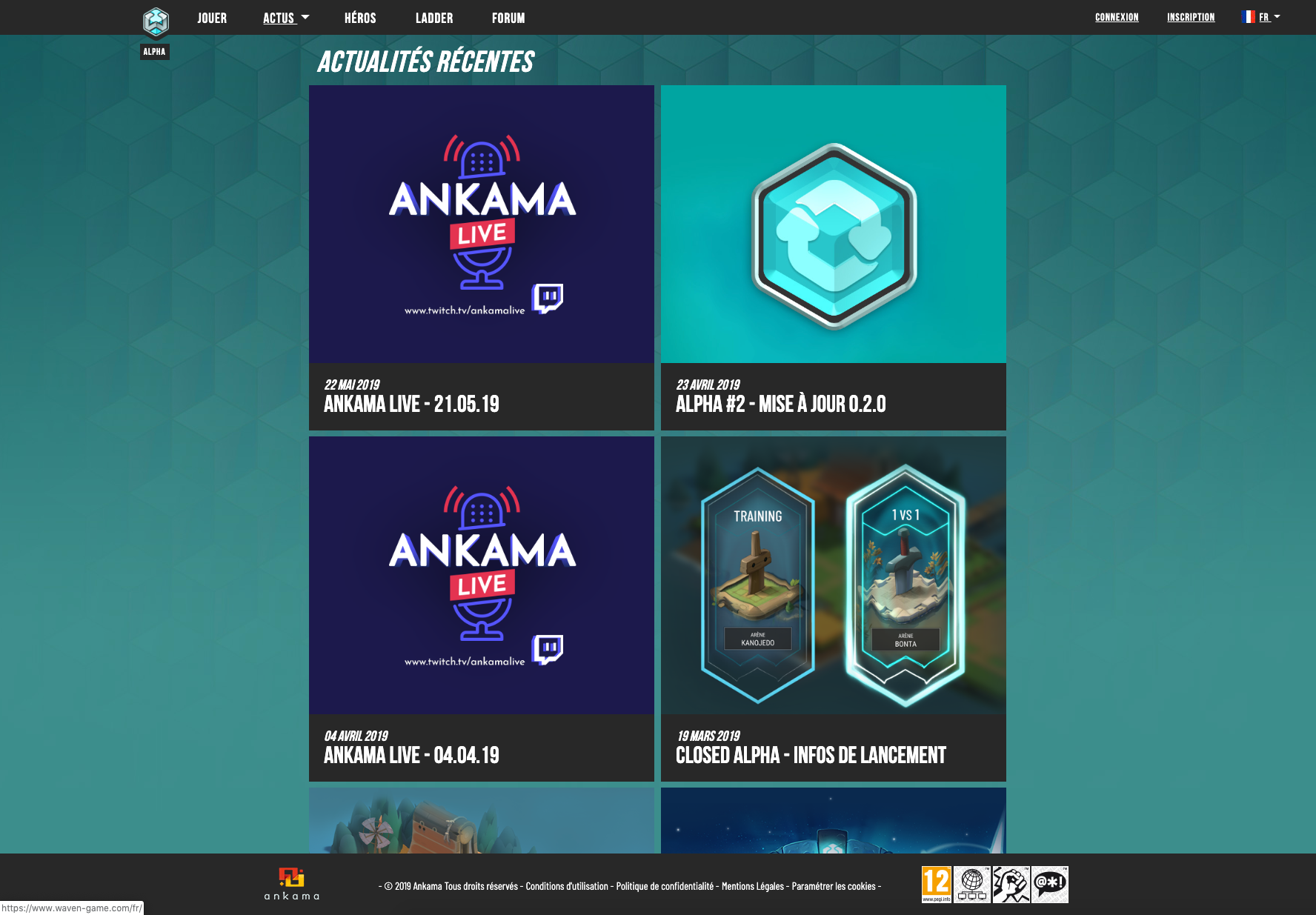Screen dimensions: 1316x915
Task: Navigate to the FORUM
Action: coord(508,18)
